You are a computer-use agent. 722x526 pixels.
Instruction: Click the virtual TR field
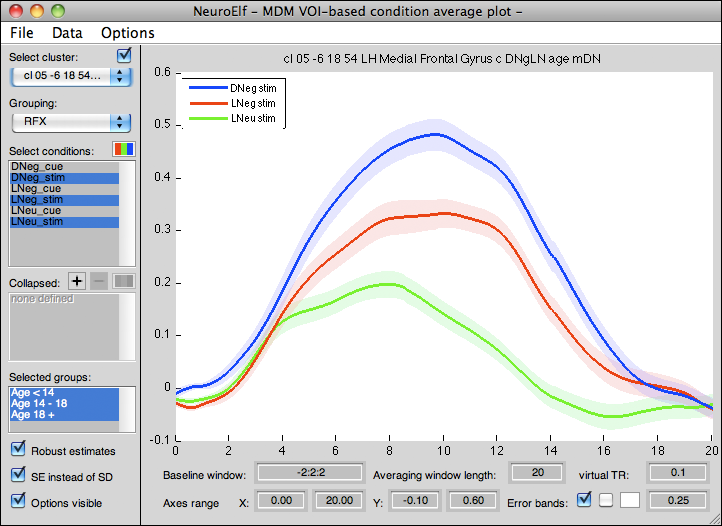pos(675,473)
